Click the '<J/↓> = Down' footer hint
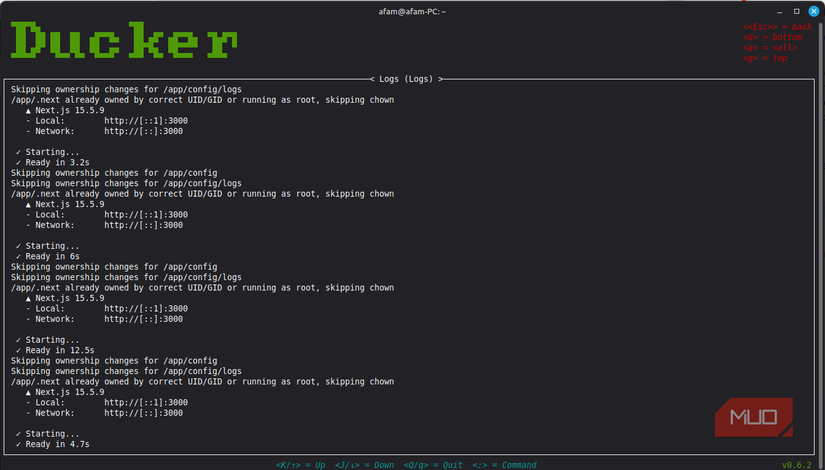 tap(364, 465)
